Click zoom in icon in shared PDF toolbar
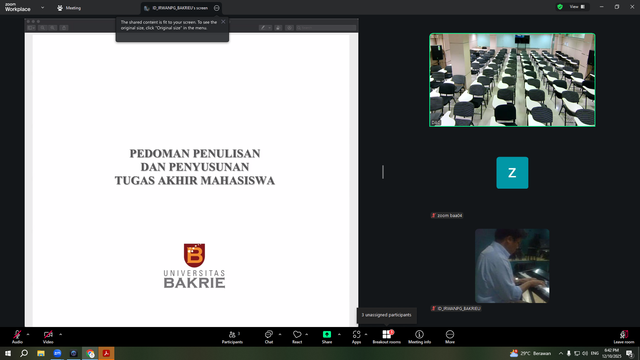The image size is (640, 360). 53,28
